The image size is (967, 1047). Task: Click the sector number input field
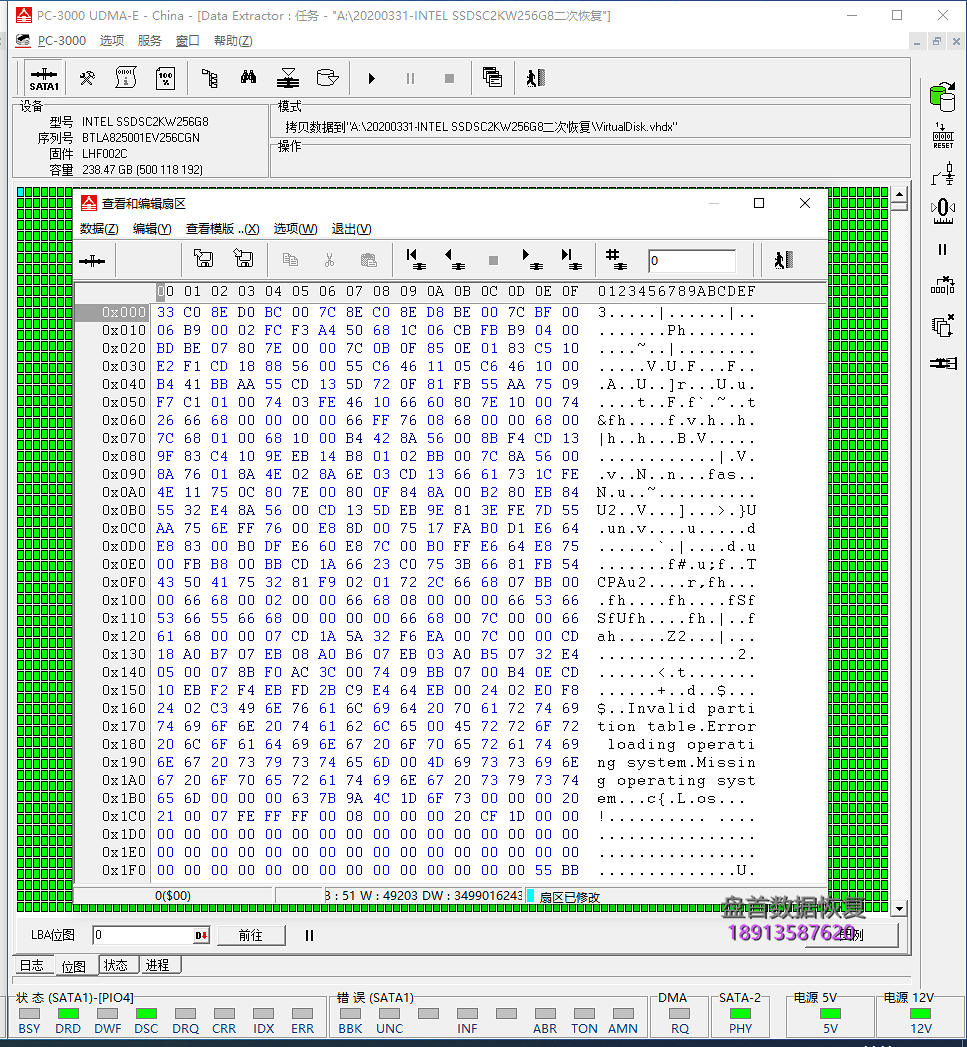click(692, 260)
